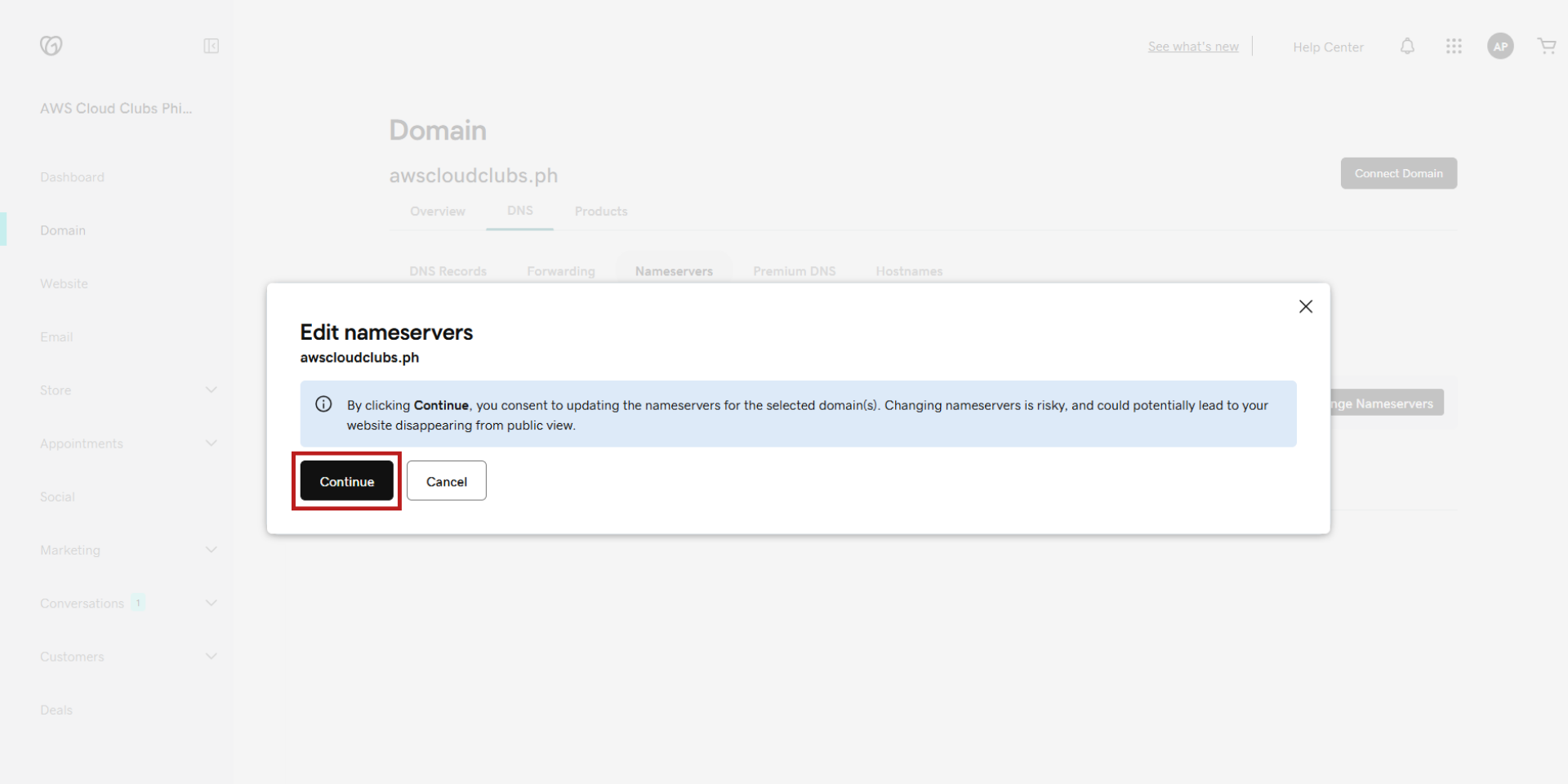The height and width of the screenshot is (784, 1568).
Task: Open the Forwarding subtab
Action: pos(561,271)
